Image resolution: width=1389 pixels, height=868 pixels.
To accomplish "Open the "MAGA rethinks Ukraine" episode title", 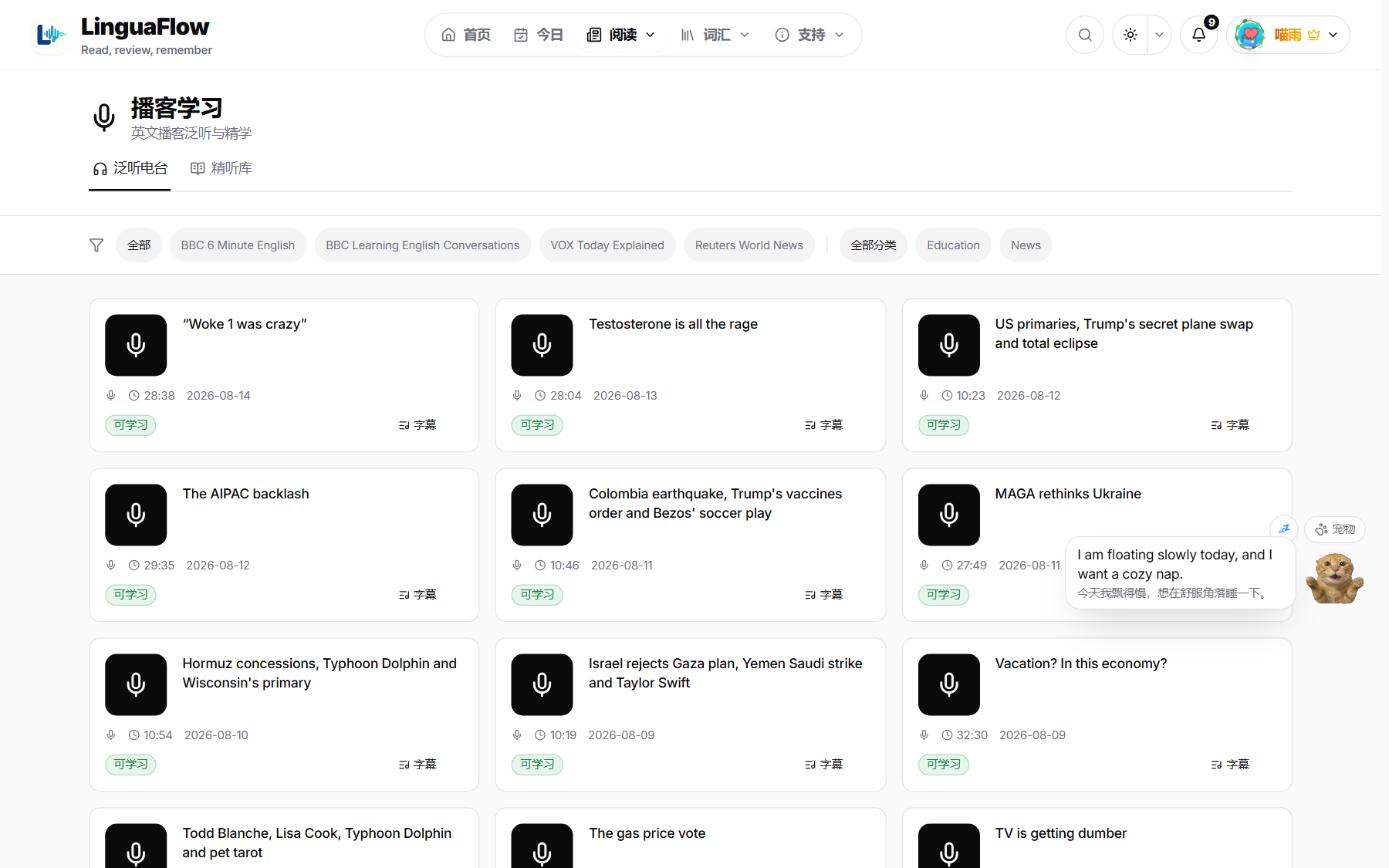I will pos(1068,494).
